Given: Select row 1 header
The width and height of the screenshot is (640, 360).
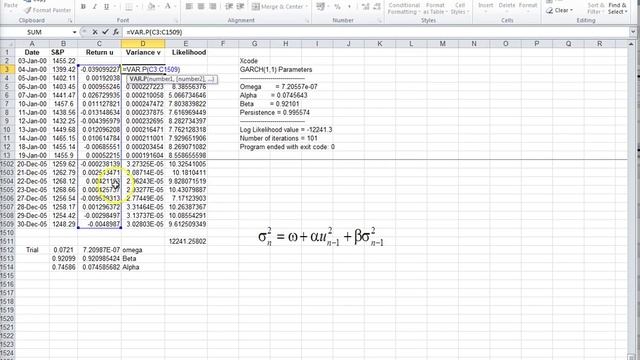Looking at the screenshot, I should click(7, 52).
